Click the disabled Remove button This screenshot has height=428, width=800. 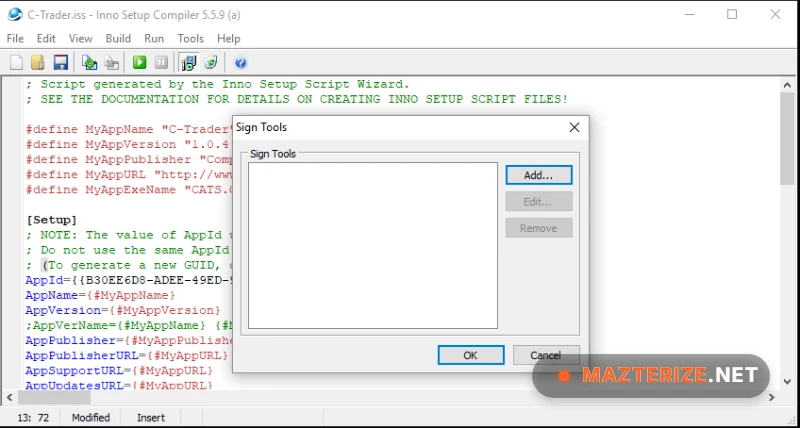pos(539,228)
